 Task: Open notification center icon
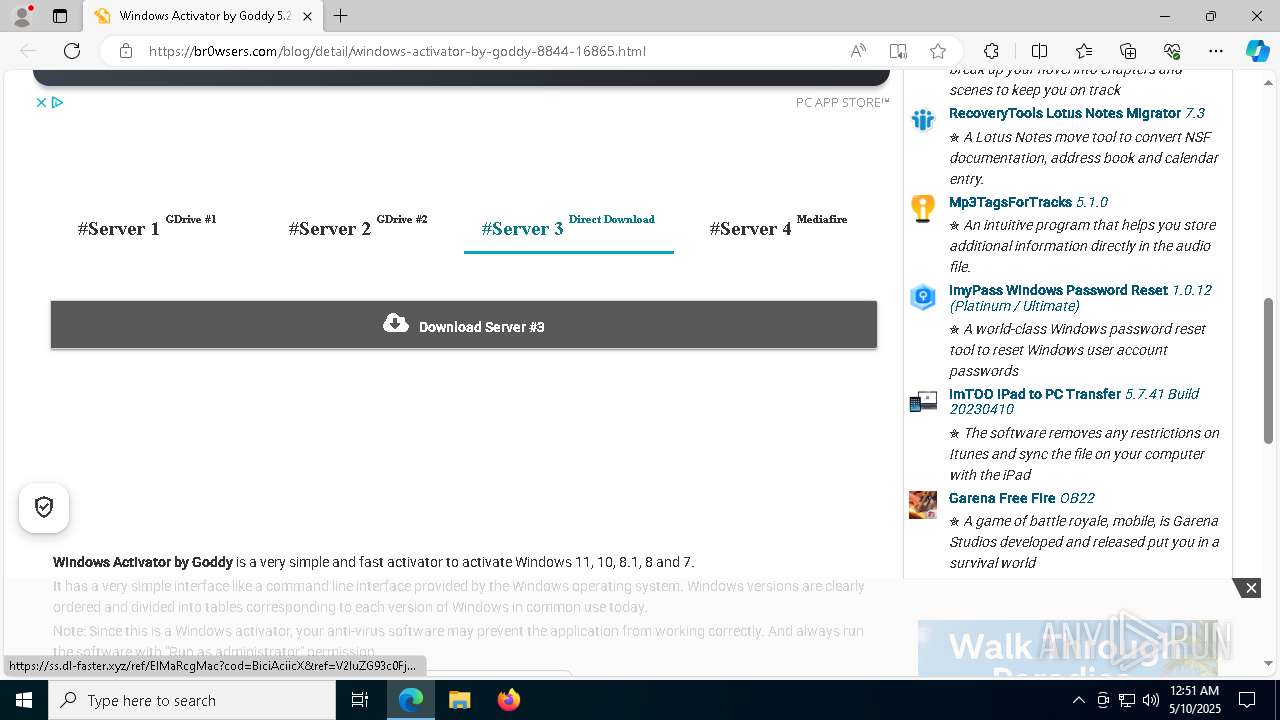[1247, 700]
